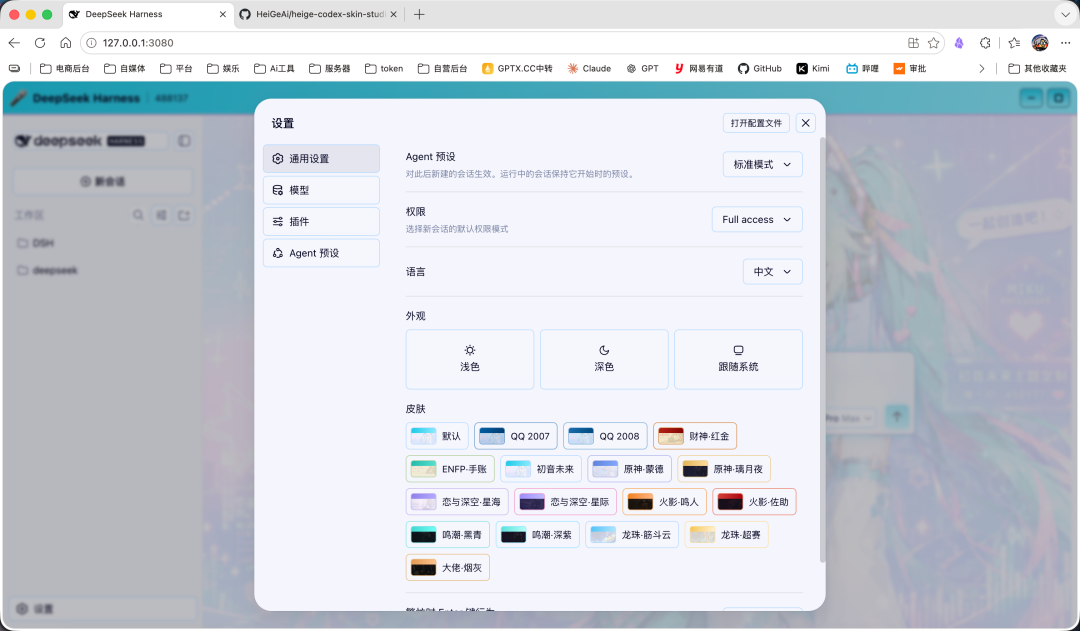Viewport: 1080px width, 631px height.
Task: Go to browser home page icon
Action: click(65, 43)
